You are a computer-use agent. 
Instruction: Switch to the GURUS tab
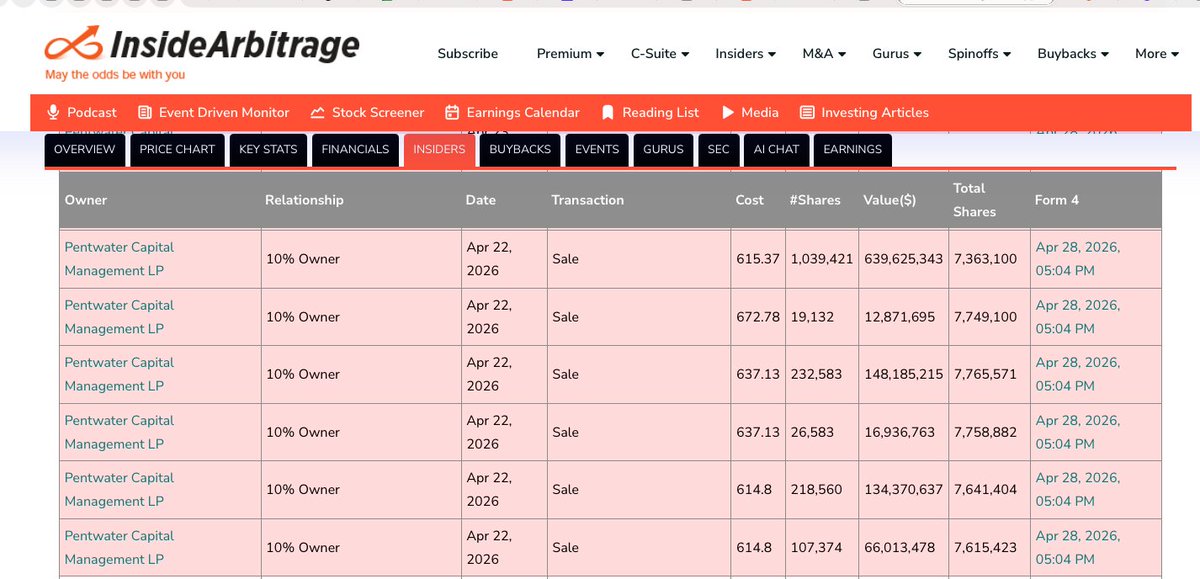point(663,149)
